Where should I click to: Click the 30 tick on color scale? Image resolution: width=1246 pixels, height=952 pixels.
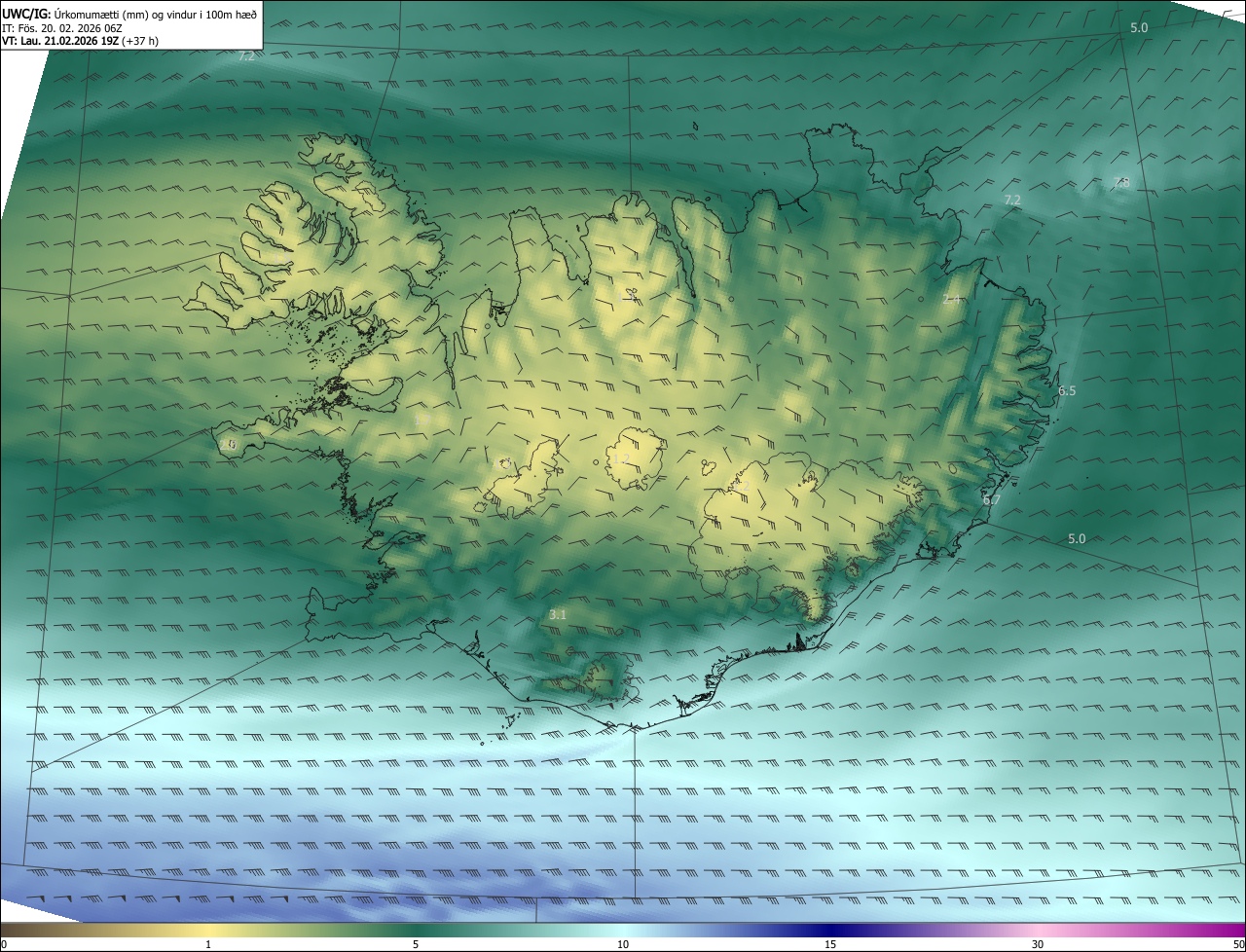coord(1038,944)
